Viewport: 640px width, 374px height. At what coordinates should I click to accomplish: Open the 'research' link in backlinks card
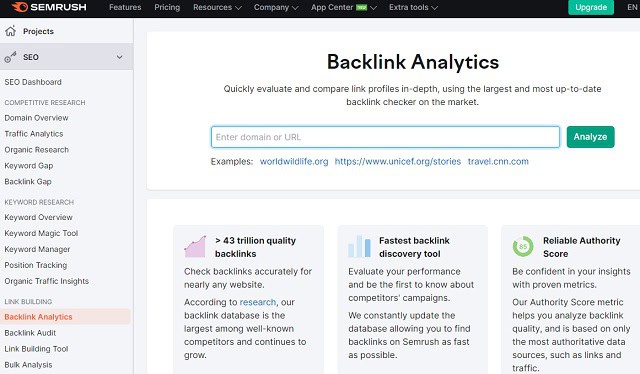(x=258, y=302)
